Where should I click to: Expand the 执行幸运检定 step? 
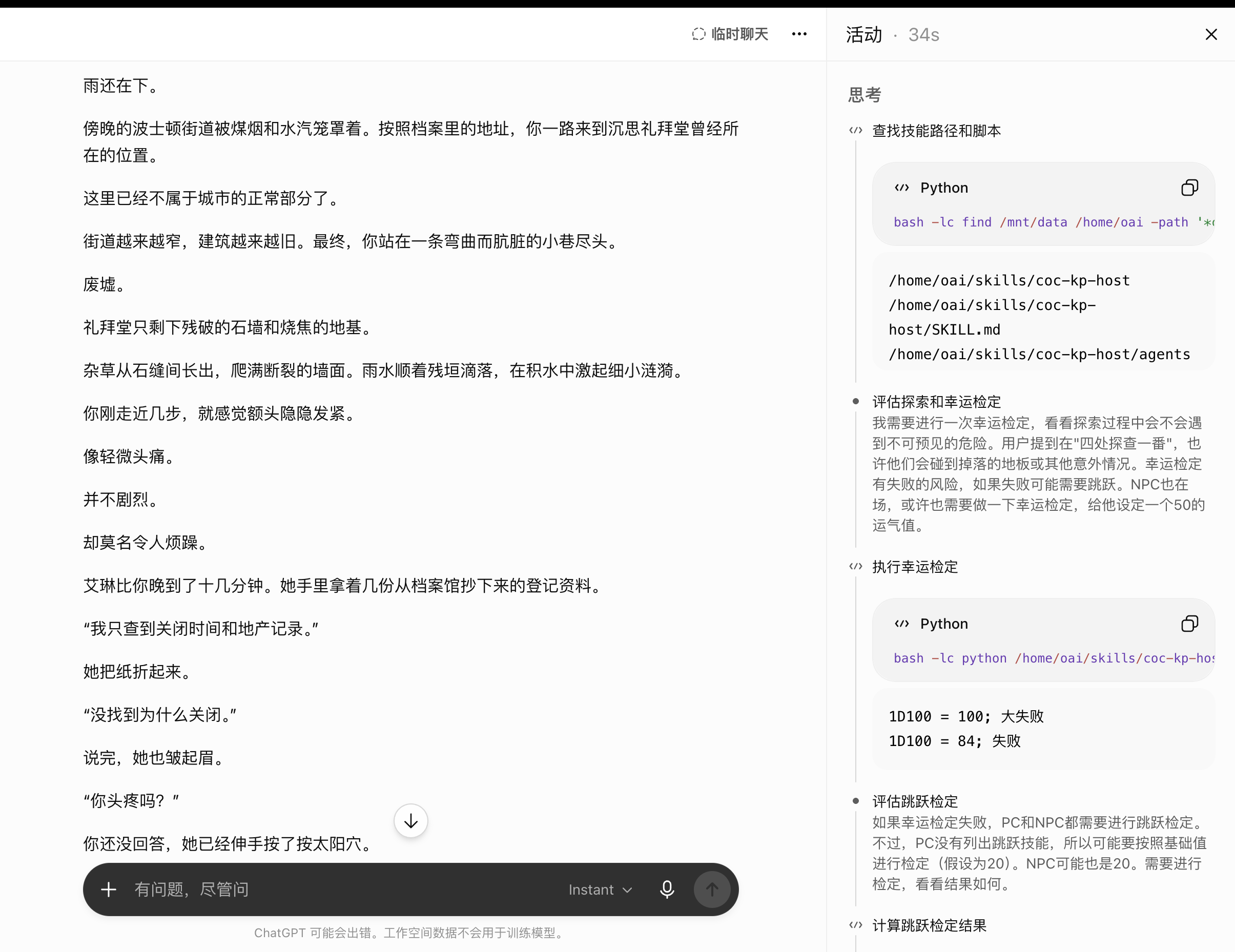915,567
